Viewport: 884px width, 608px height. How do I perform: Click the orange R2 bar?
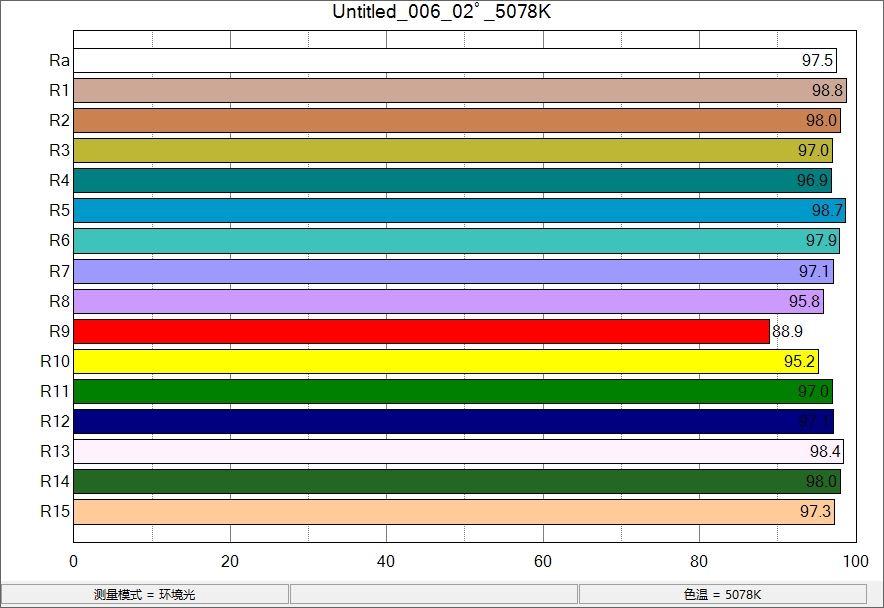point(457,120)
